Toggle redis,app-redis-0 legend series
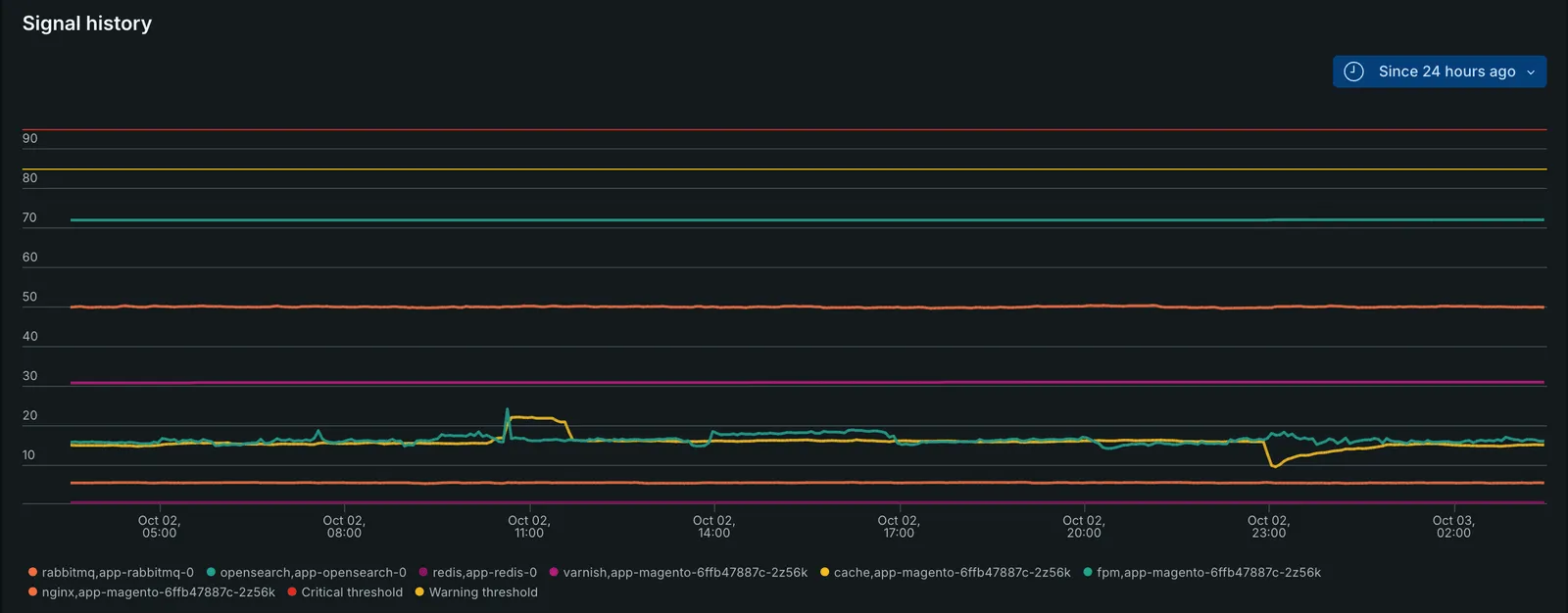Screen dimensions: 1568x613 click(x=477, y=573)
